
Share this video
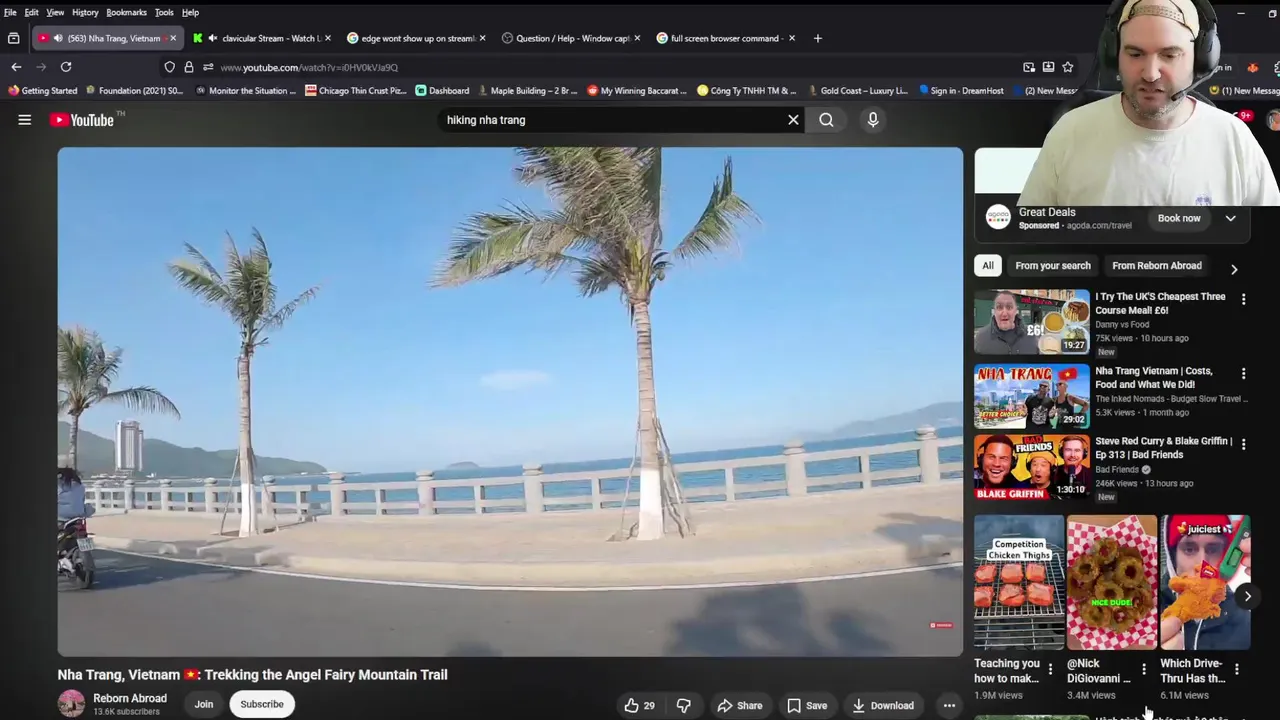(740, 705)
